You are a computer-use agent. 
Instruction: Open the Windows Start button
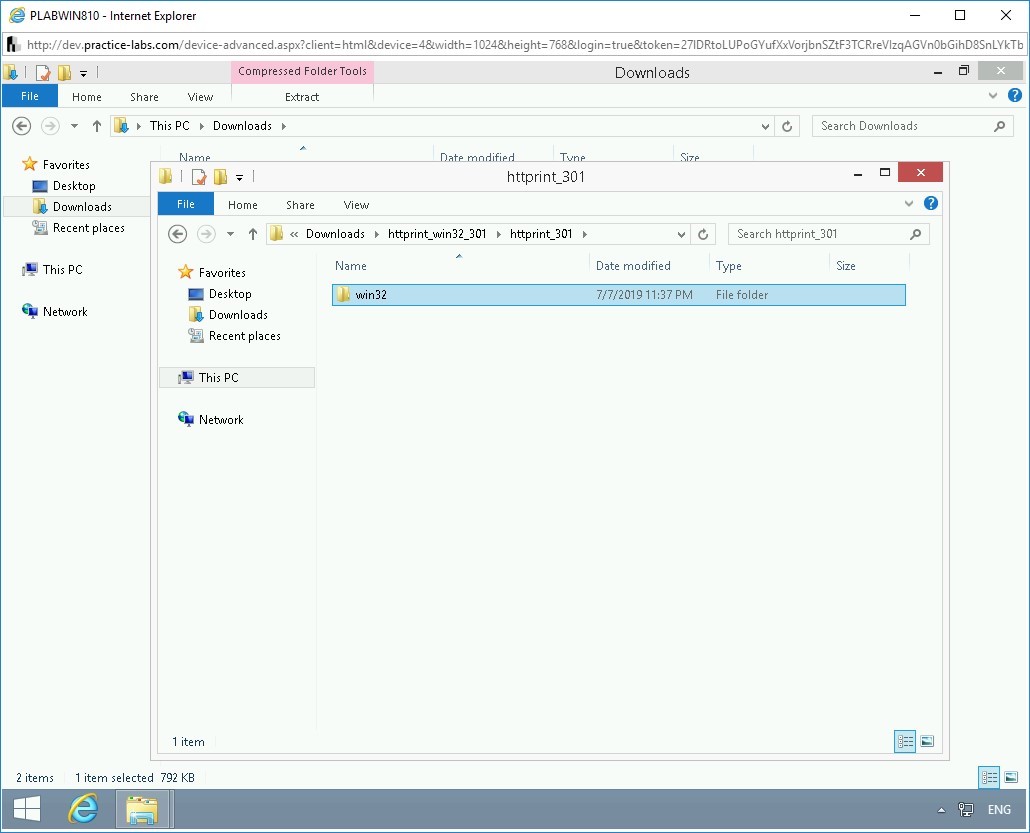[27, 809]
